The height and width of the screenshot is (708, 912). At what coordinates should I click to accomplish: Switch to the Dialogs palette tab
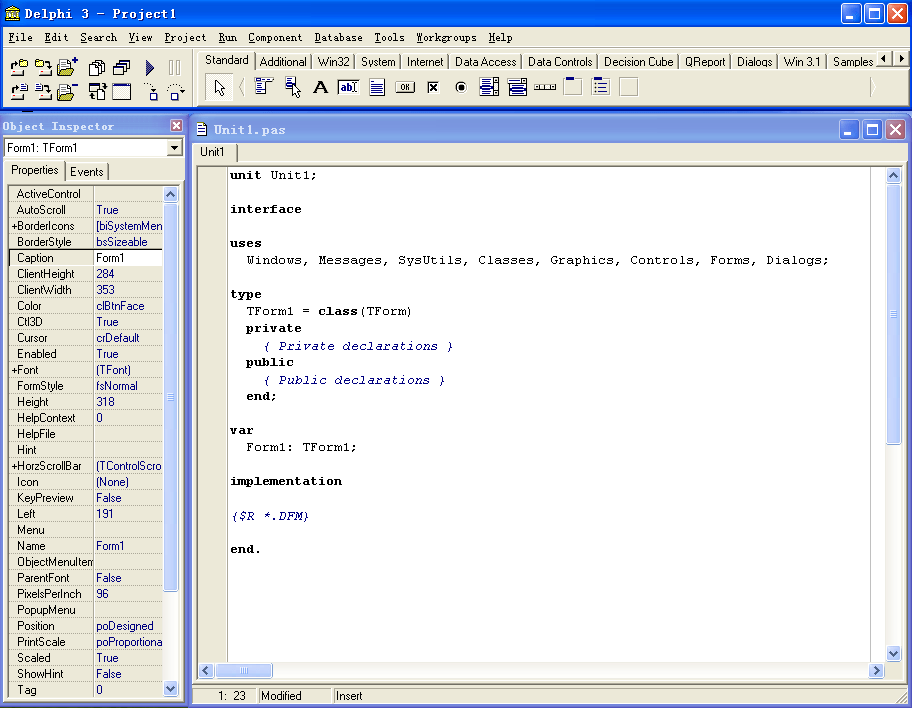pos(754,62)
